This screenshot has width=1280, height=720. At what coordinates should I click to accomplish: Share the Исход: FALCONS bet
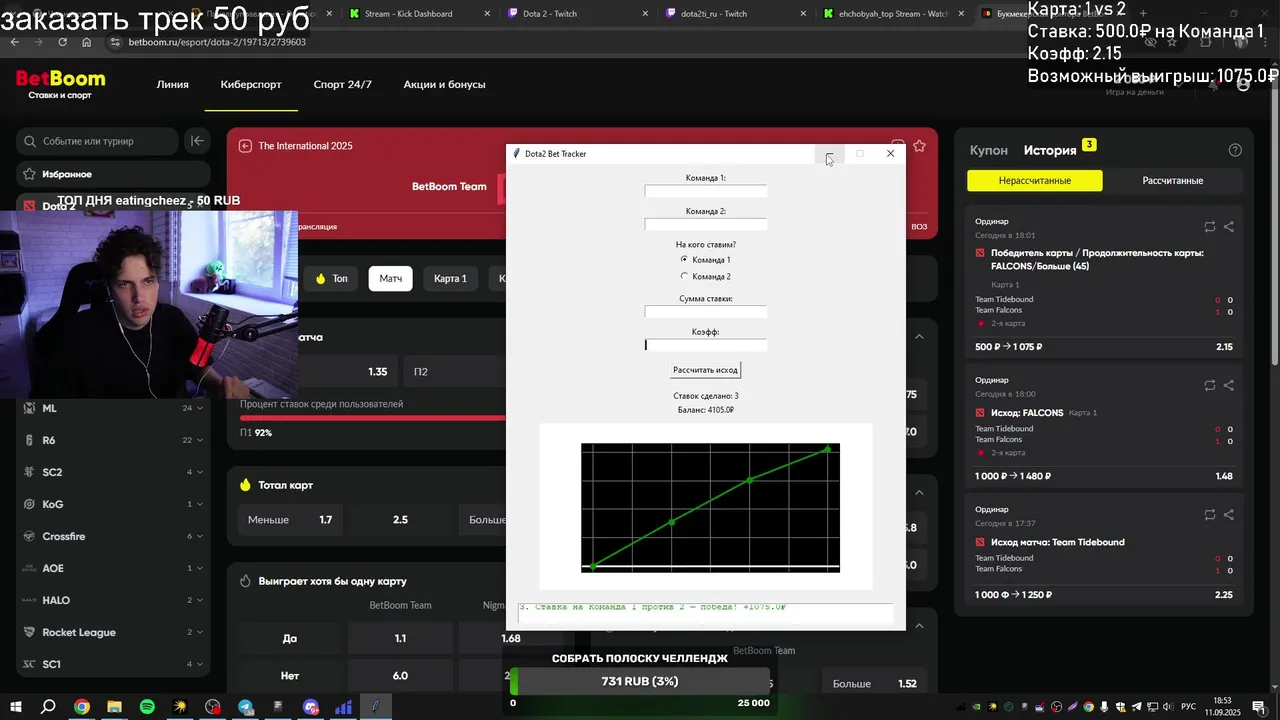click(x=1229, y=385)
